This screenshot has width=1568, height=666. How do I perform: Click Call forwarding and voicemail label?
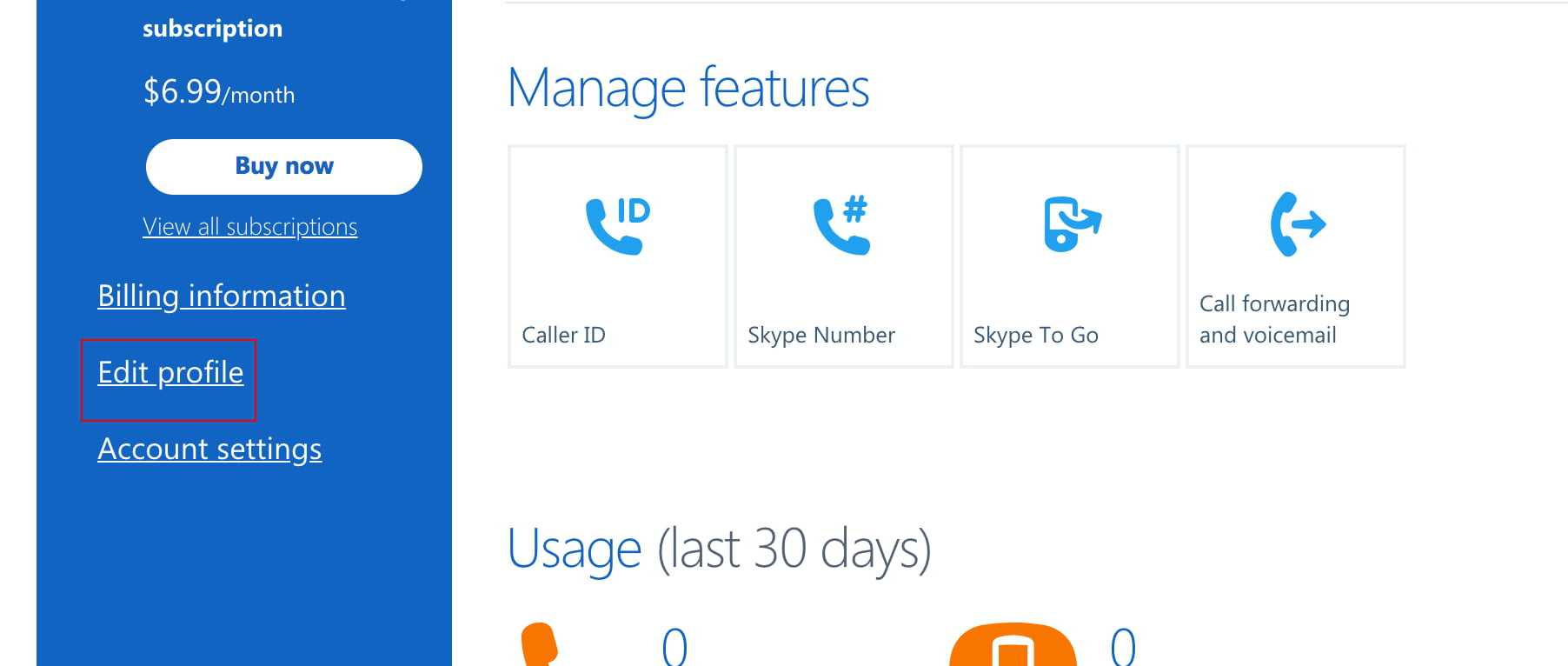(x=1274, y=319)
